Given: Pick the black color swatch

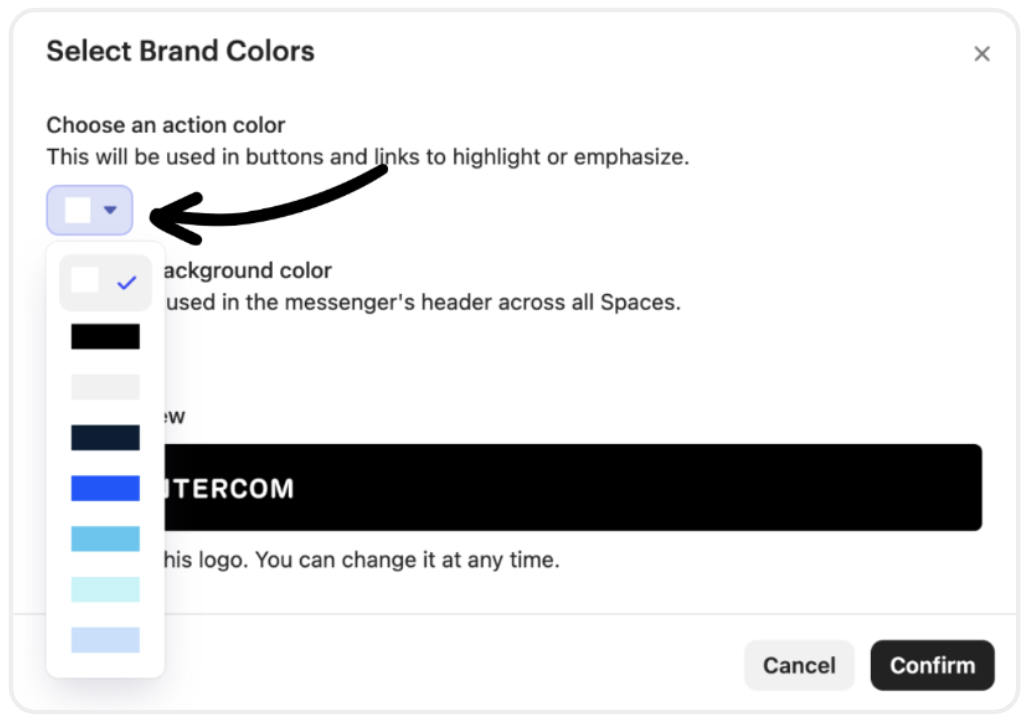Looking at the screenshot, I should point(106,336).
